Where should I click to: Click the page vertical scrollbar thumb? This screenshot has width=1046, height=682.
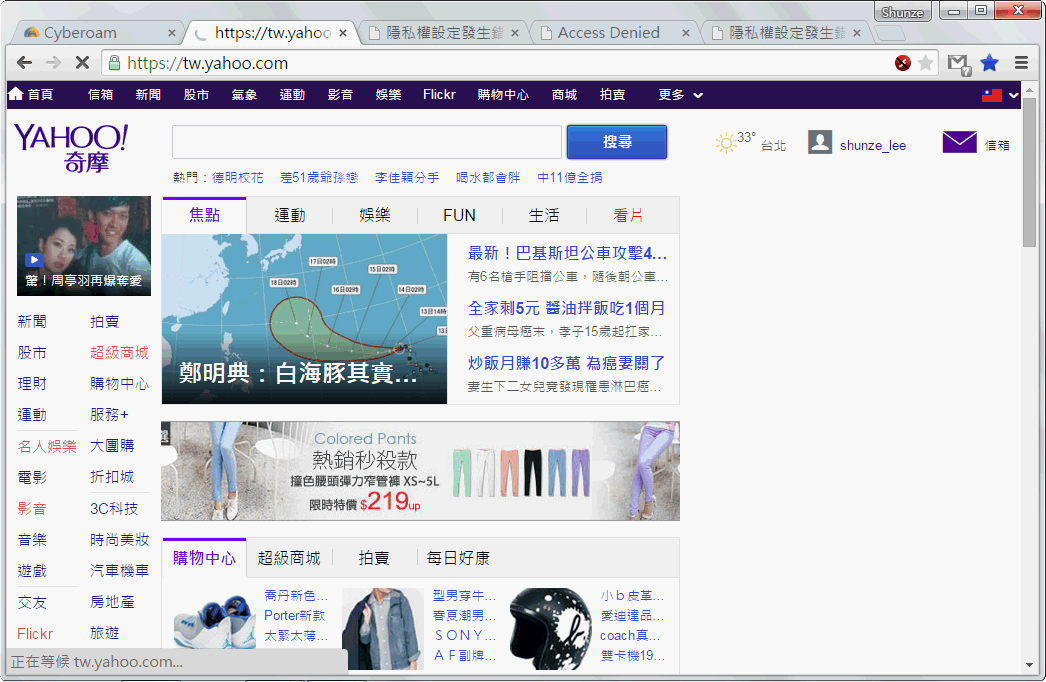(1029, 172)
